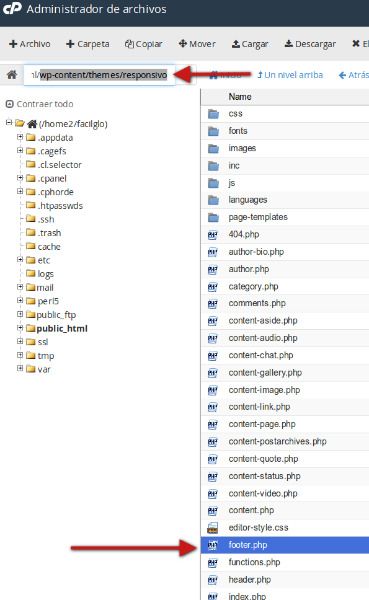Open the css folder icon

coord(213,114)
